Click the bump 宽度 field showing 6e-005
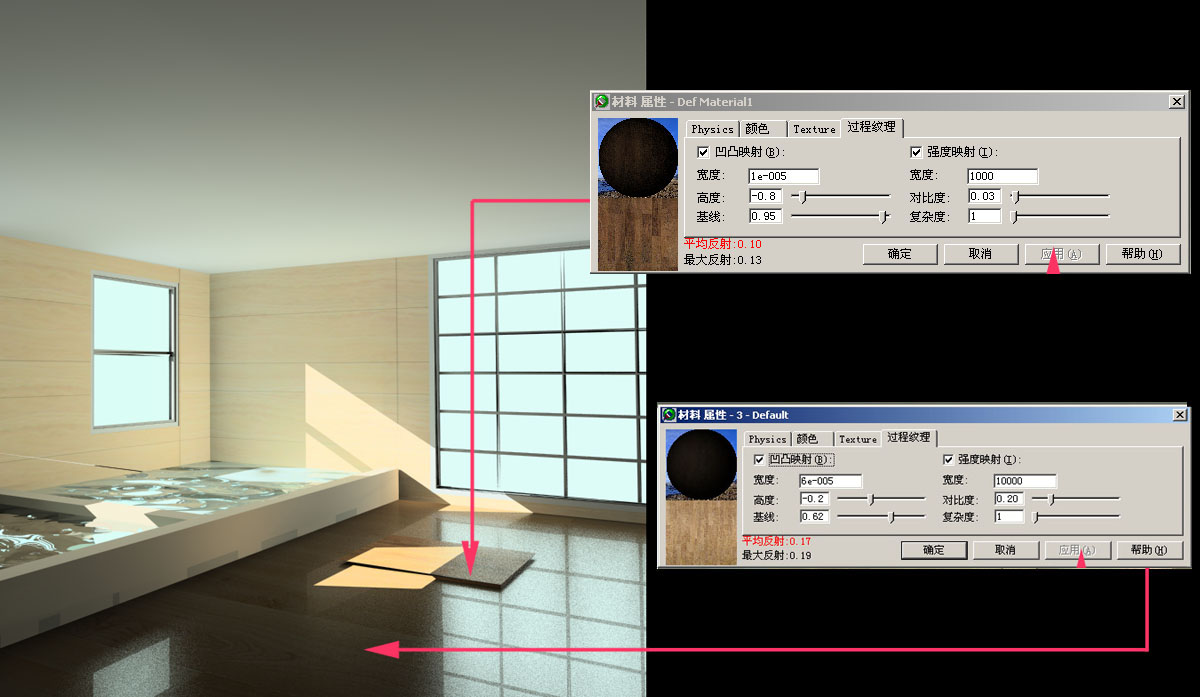 click(x=830, y=481)
